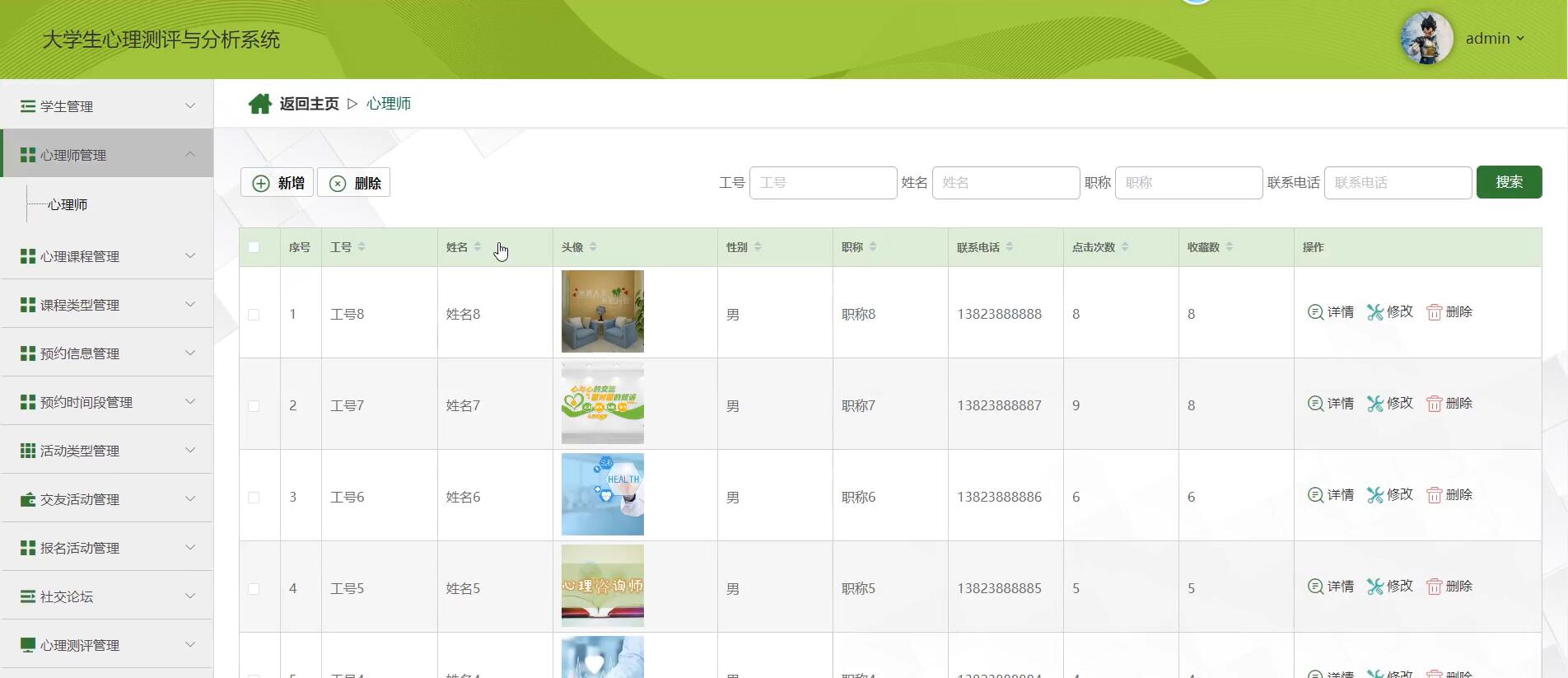This screenshot has height=678, width=1568.
Task: Click the 报名活动管理 grid icon
Action: [x=28, y=548]
